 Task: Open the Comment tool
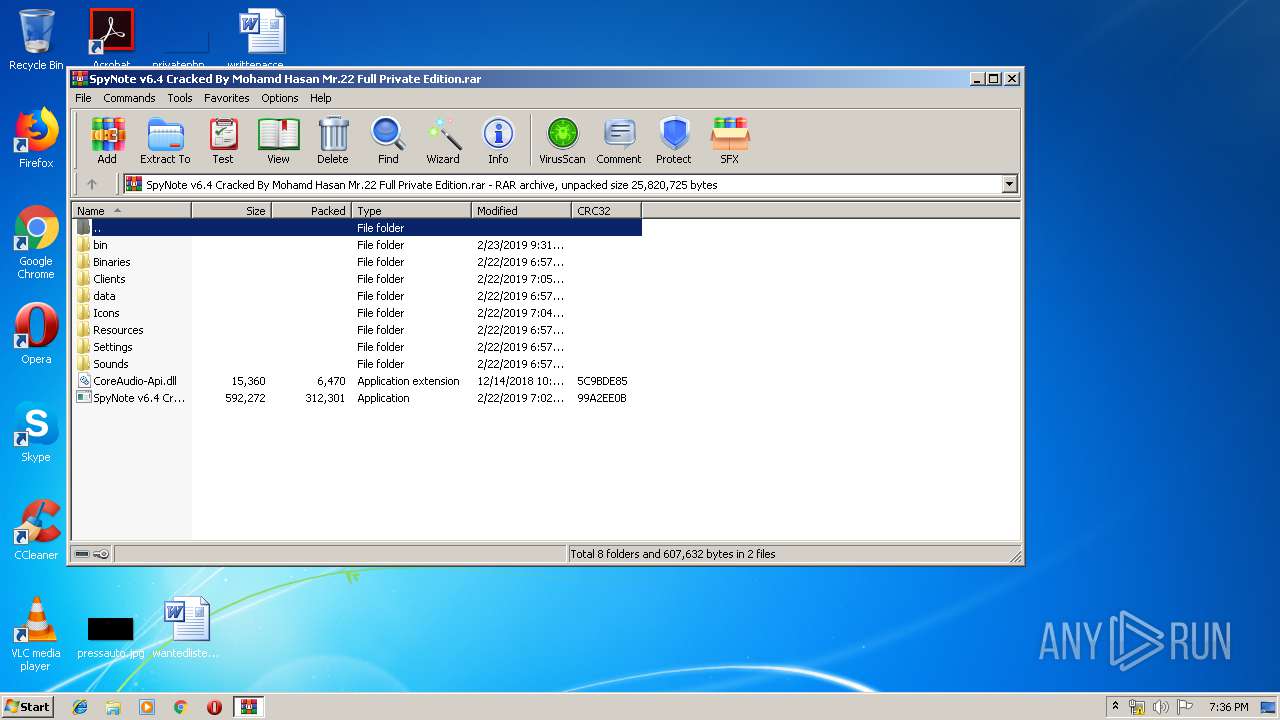(619, 140)
